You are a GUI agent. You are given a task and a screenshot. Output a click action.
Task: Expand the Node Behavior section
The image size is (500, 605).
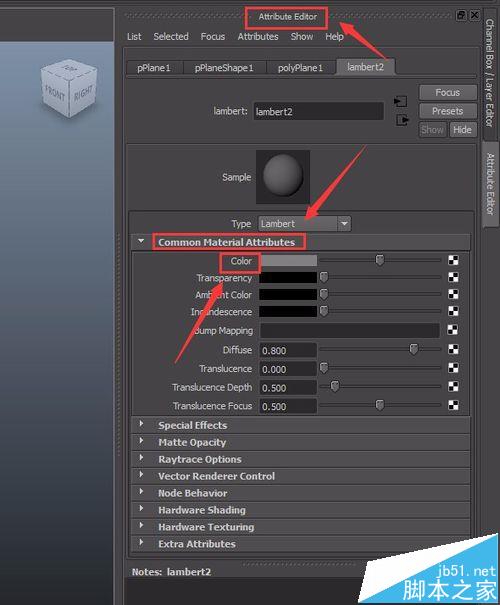(x=141, y=492)
